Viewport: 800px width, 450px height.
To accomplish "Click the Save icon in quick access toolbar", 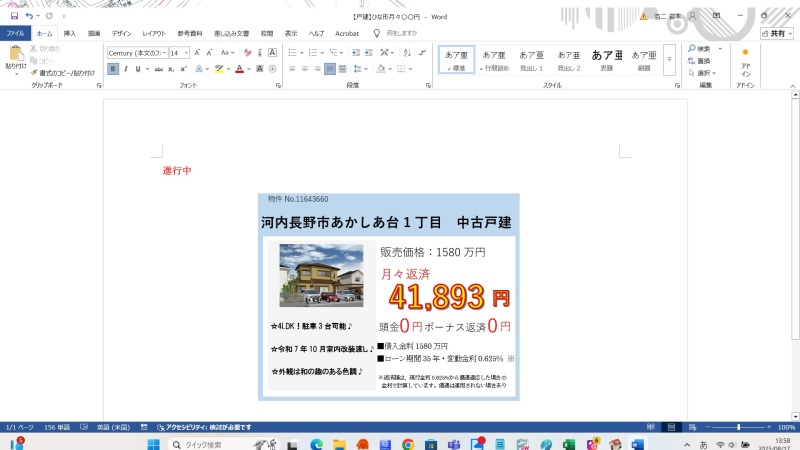I will [14, 16].
